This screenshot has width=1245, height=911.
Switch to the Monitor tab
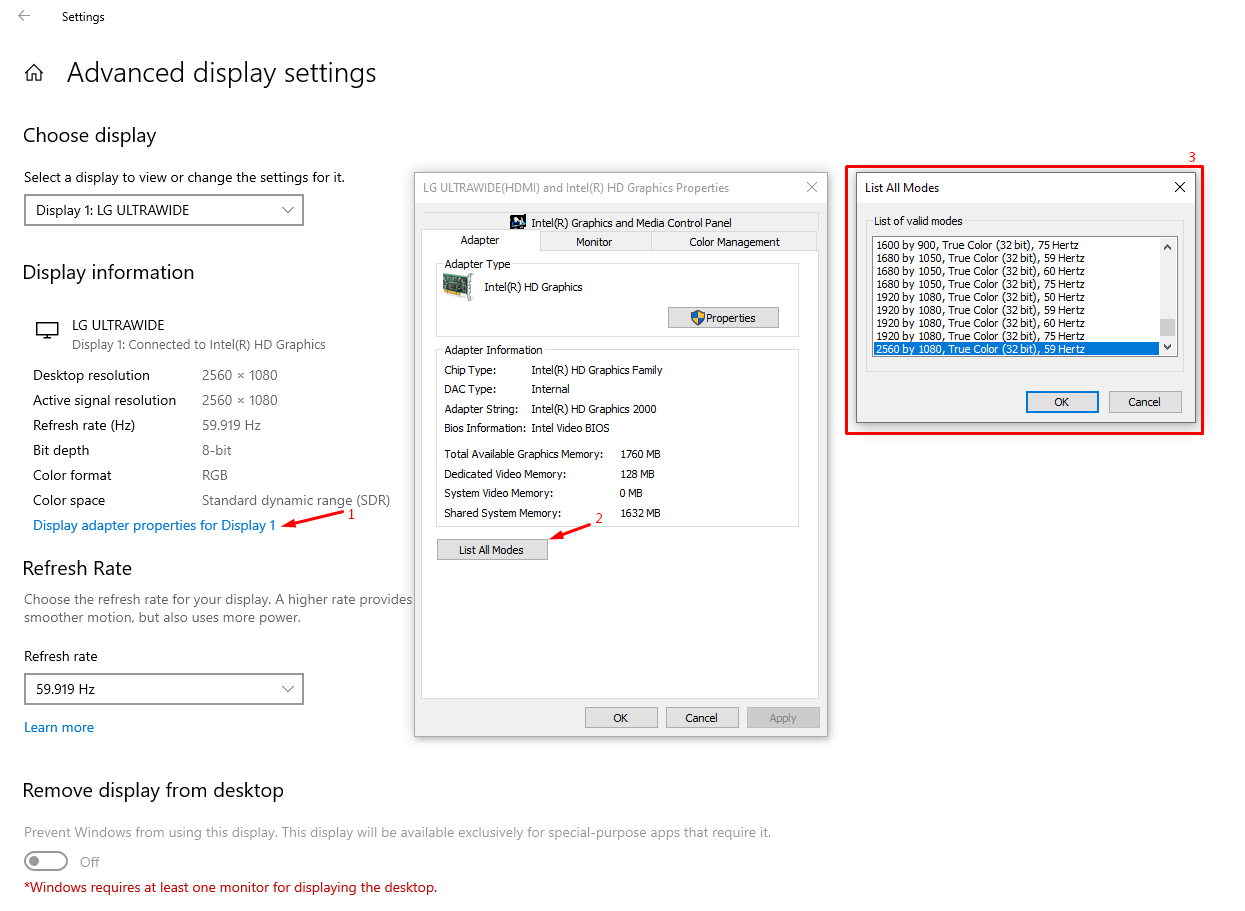[x=594, y=242]
